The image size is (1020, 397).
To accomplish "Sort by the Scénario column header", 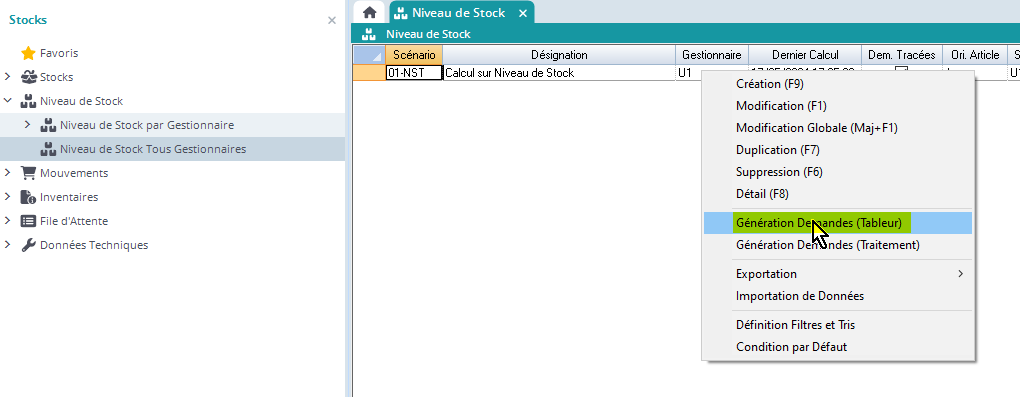I will 414,55.
